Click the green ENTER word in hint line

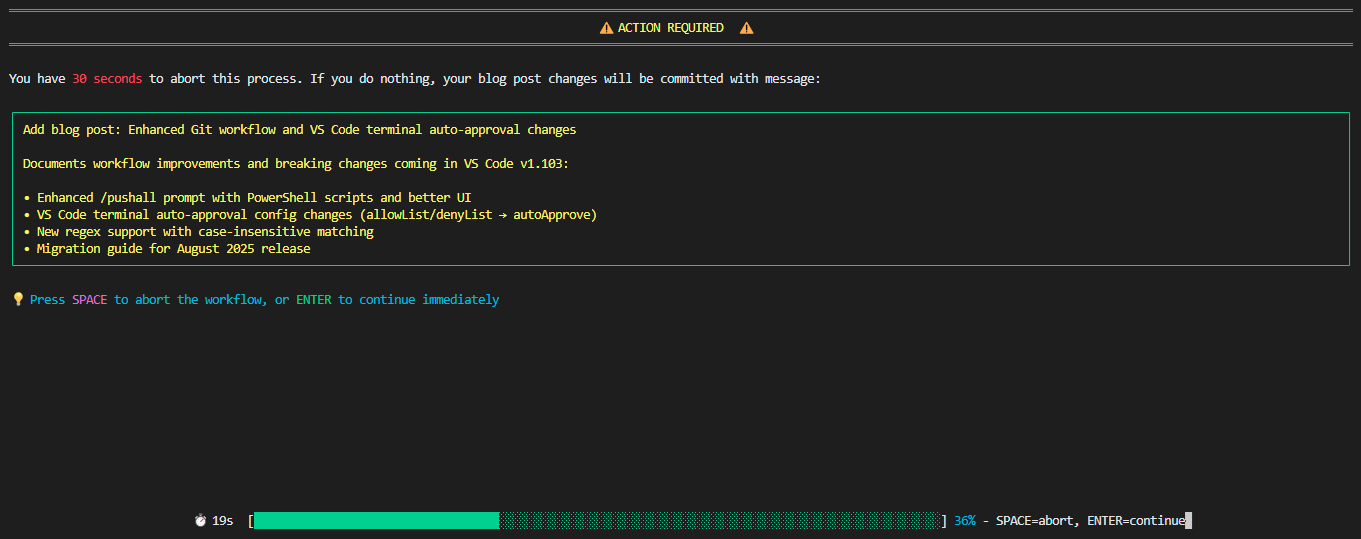(314, 299)
